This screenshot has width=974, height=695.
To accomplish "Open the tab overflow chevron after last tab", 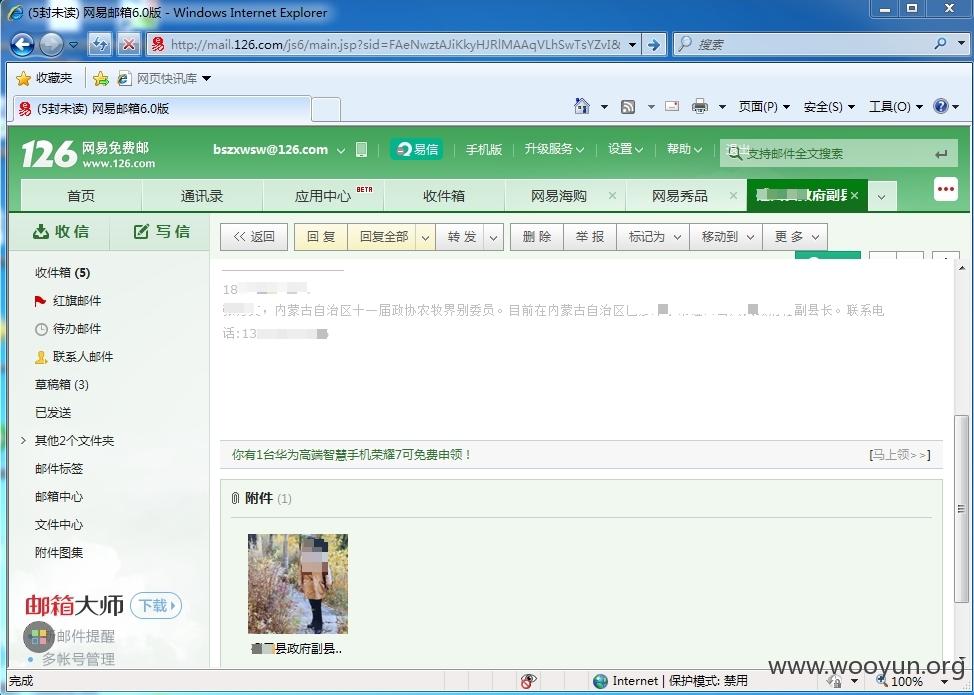I will [x=882, y=197].
